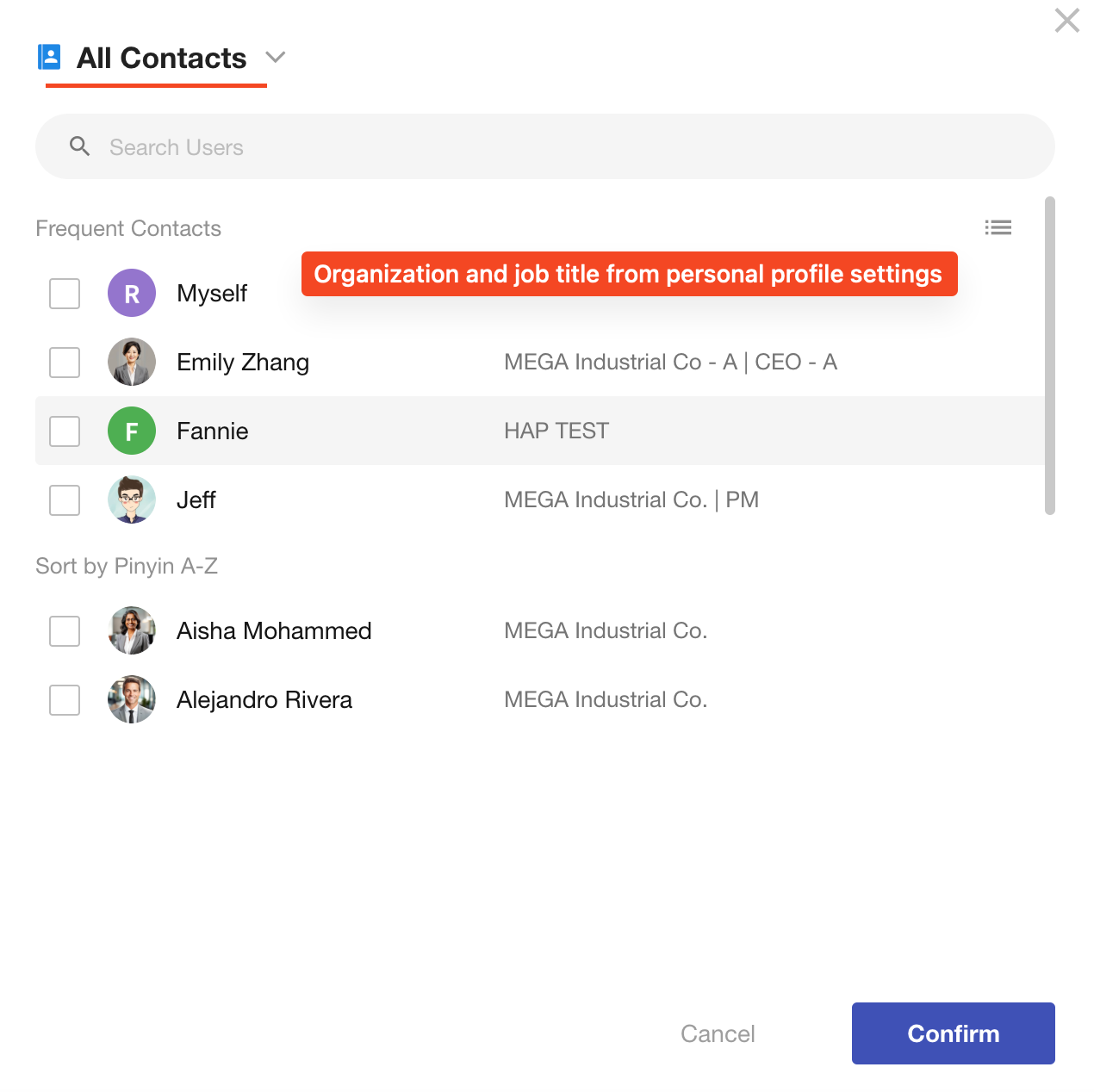The image size is (1094, 1092).
Task: Click the search magnifier icon
Action: (80, 146)
